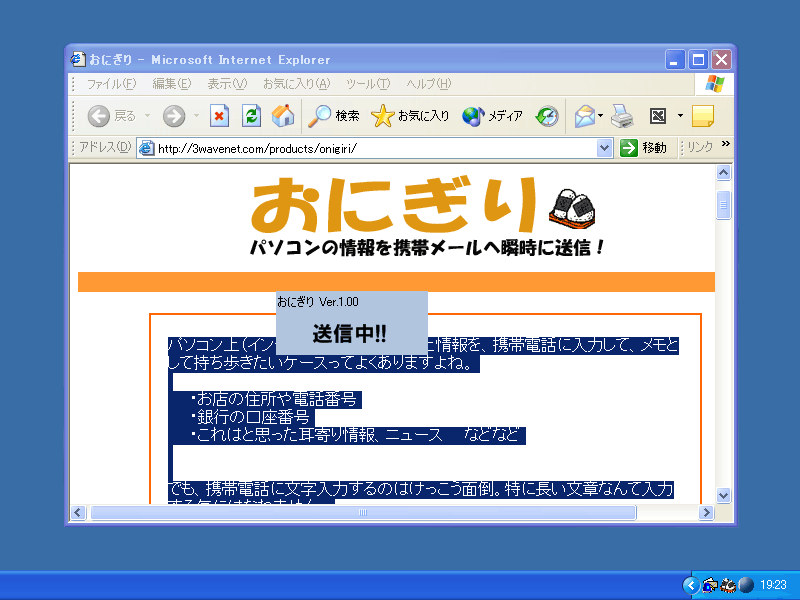The height and width of the screenshot is (600, 800).
Task: Click the 移動 (Go) button
Action: (644, 148)
